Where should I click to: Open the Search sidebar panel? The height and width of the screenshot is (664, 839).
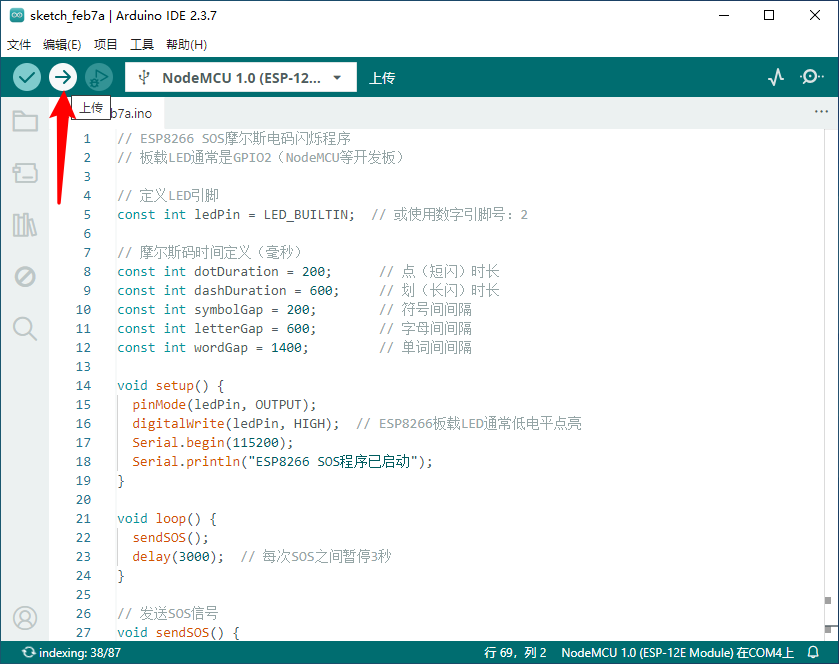25,328
